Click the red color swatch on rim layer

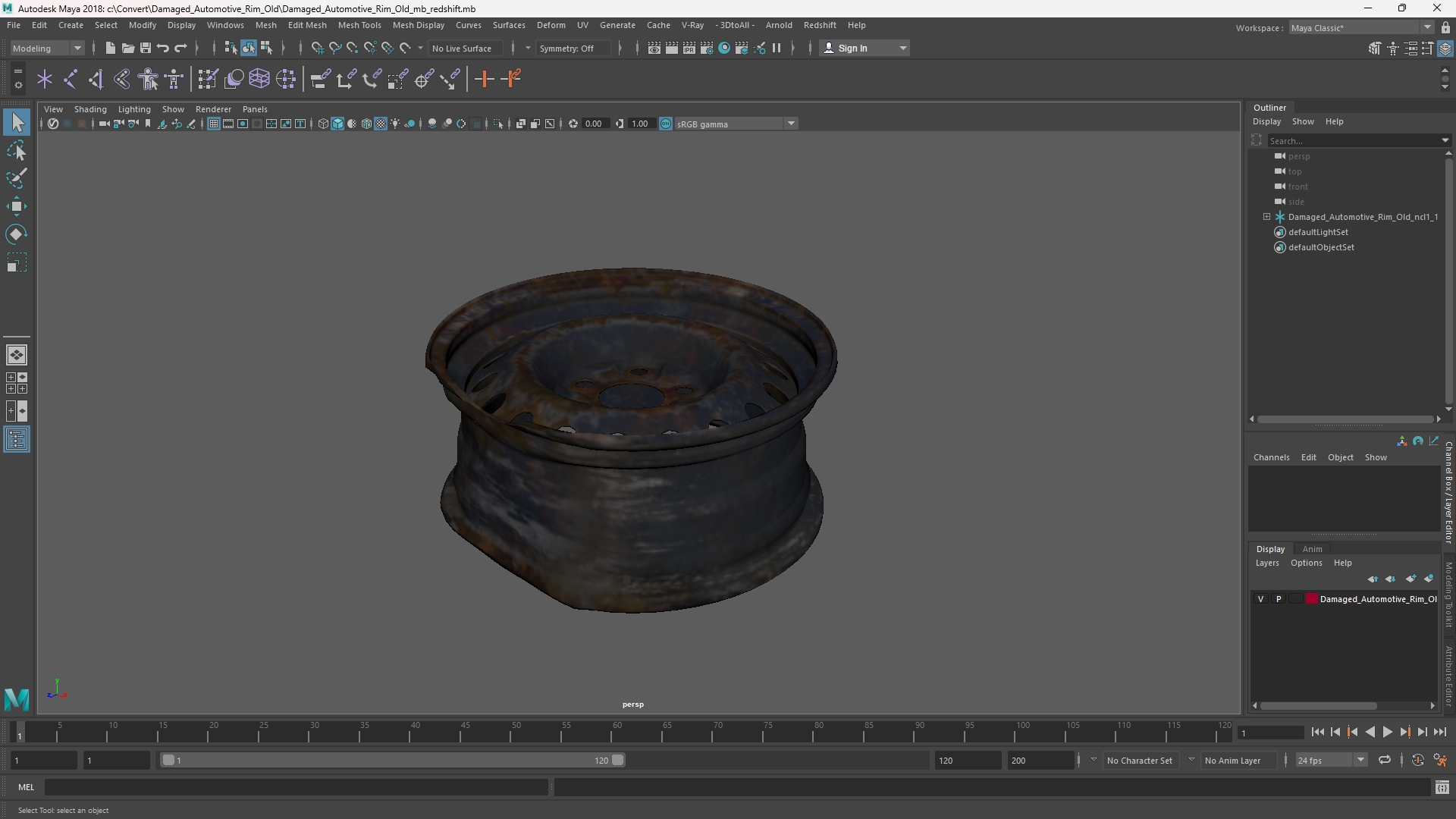1311,599
